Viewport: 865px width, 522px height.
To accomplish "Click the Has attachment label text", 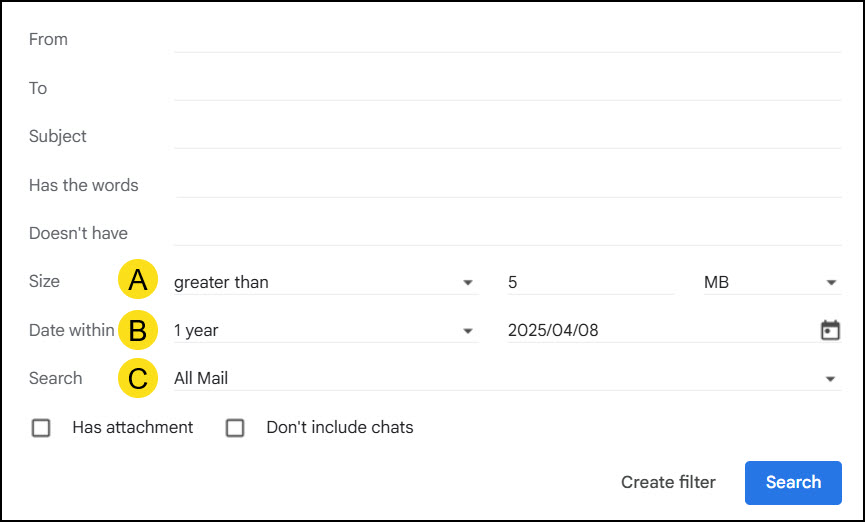I will pyautogui.click(x=133, y=427).
